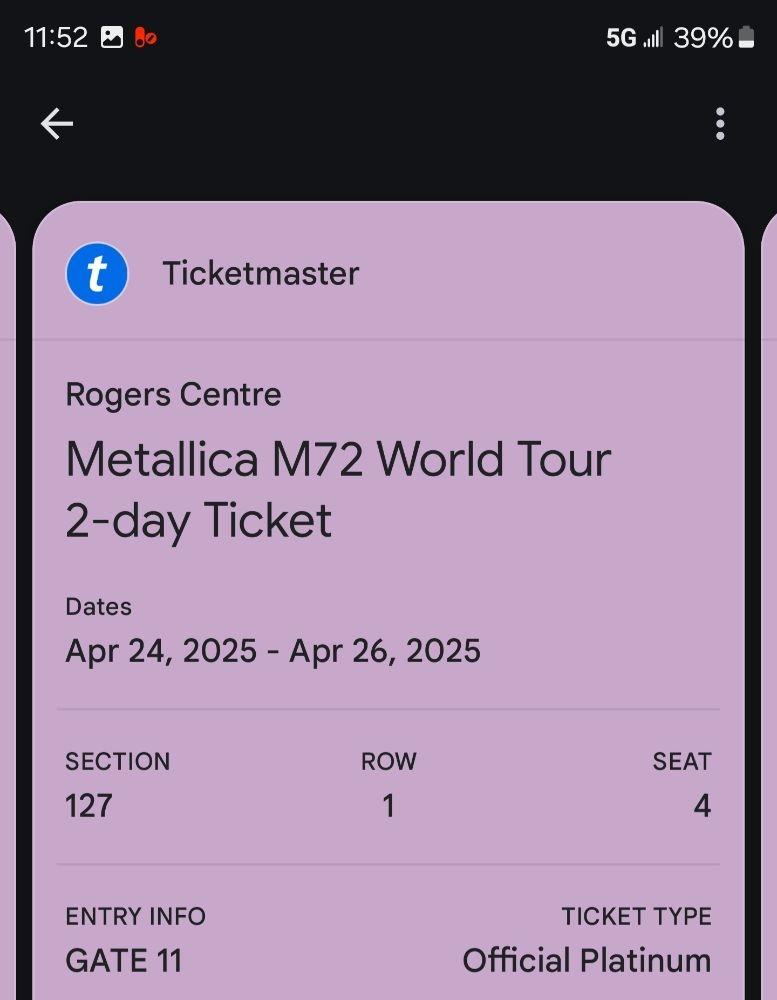Viewport: 777px width, 1000px height.
Task: Tap the section number 127
Action: click(89, 806)
